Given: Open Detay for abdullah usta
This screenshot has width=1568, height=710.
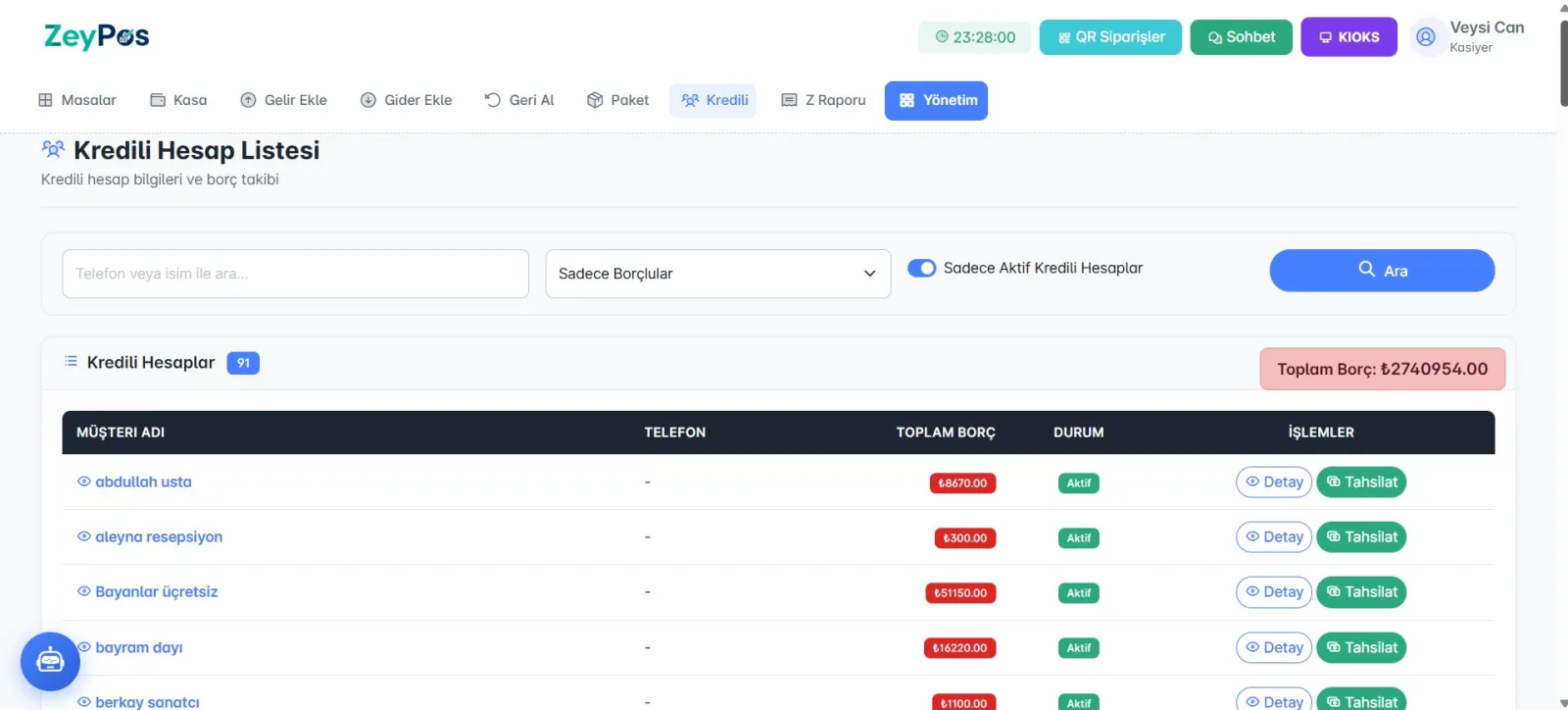Looking at the screenshot, I should 1274,482.
